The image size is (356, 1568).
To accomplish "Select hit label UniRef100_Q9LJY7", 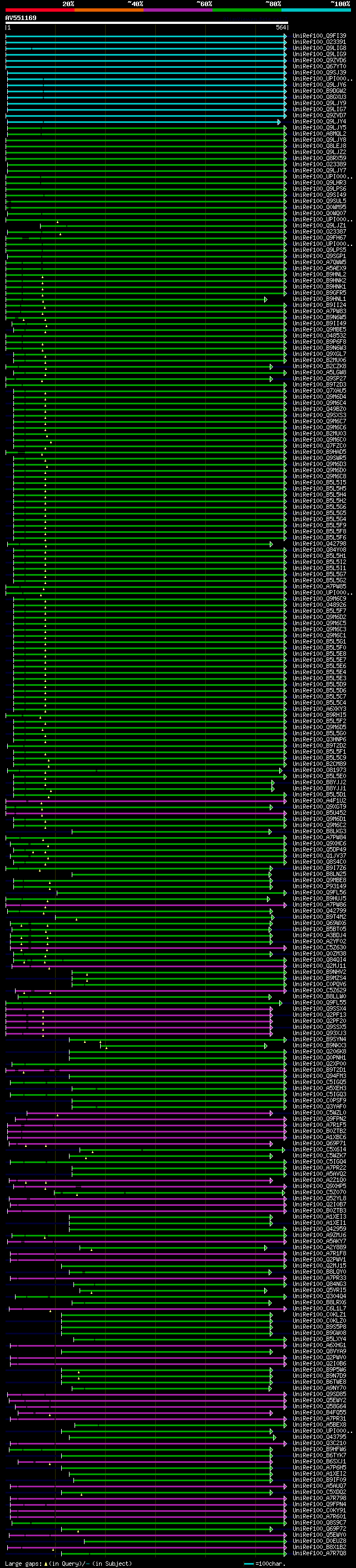I will tap(319, 170).
